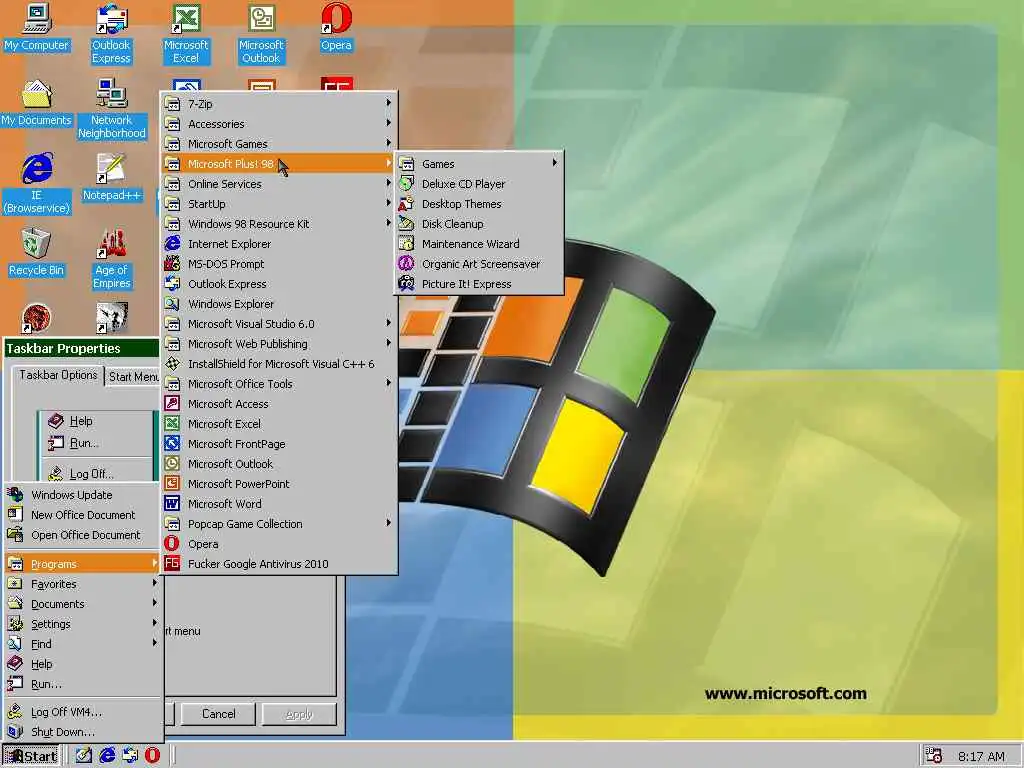Click the system tray scheduler icon
Viewport: 1024px width, 768px height.
[x=933, y=756]
